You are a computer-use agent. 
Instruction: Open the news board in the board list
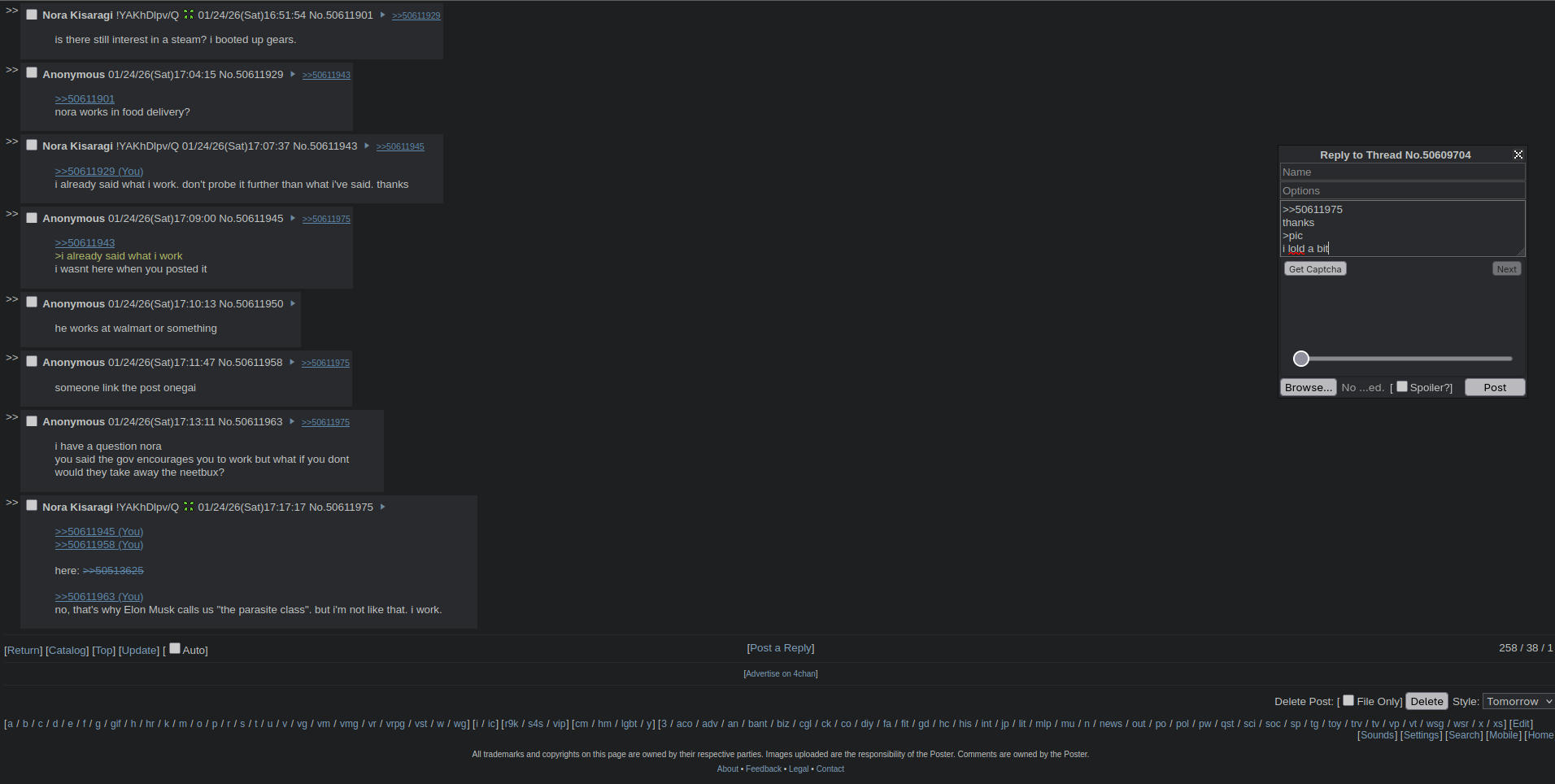1110,724
